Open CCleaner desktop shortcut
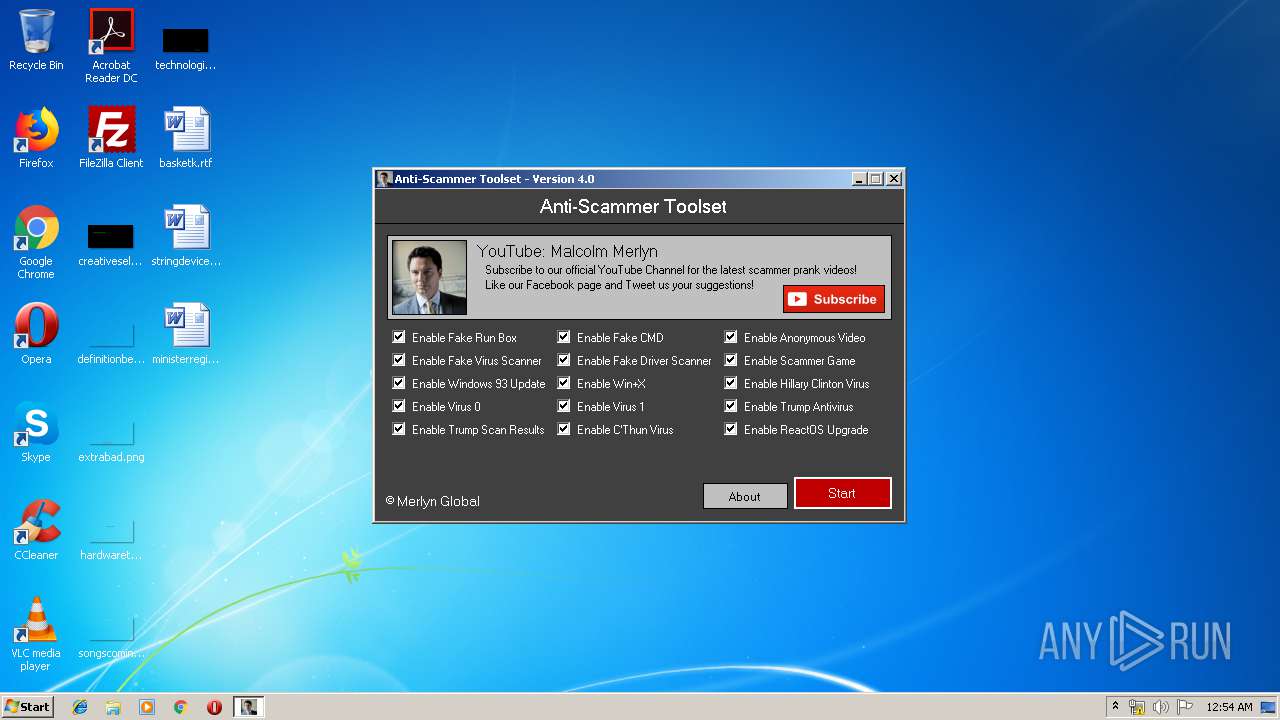 36,530
